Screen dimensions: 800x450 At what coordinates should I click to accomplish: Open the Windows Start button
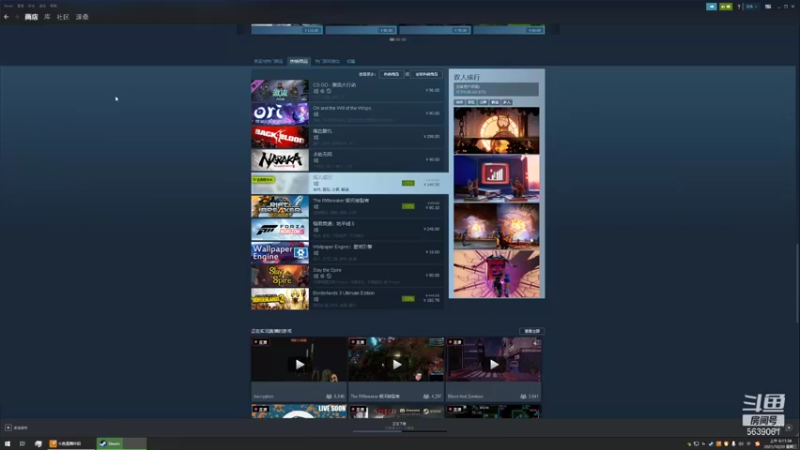tap(7, 444)
